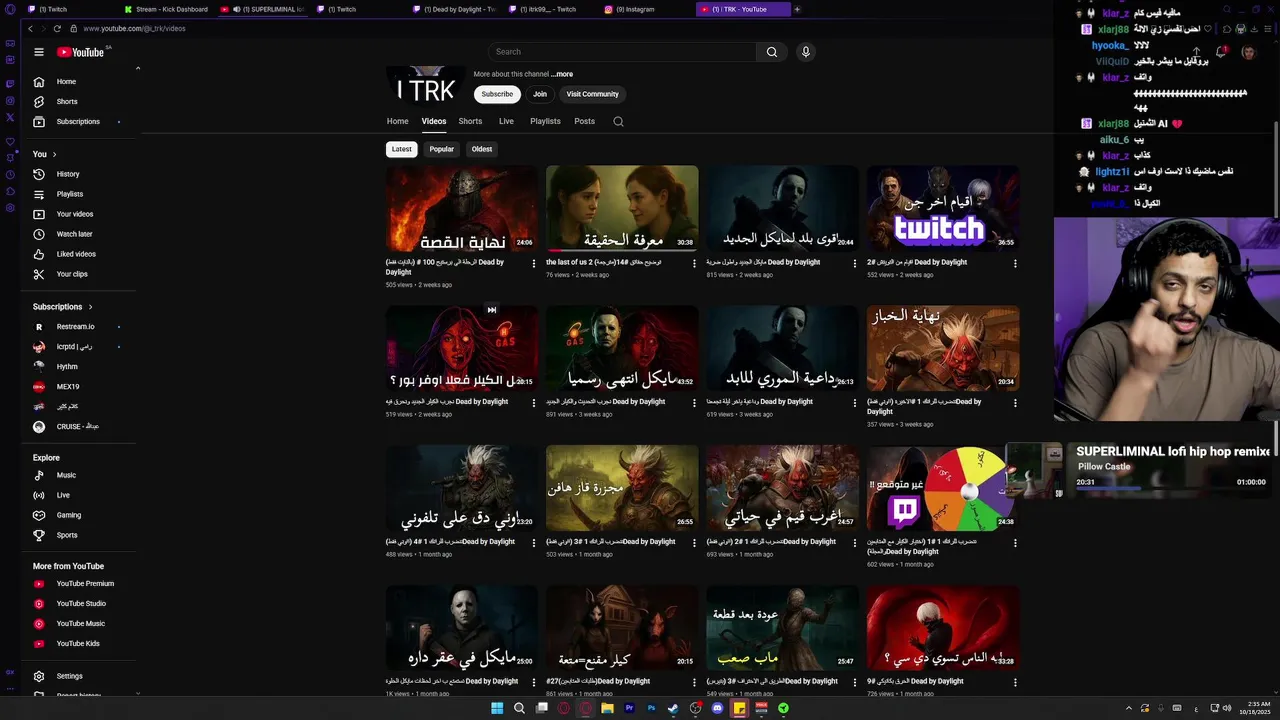This screenshot has height=720, width=1280.
Task: Switch to Dead by Daylight browser tab
Action: pos(454,9)
